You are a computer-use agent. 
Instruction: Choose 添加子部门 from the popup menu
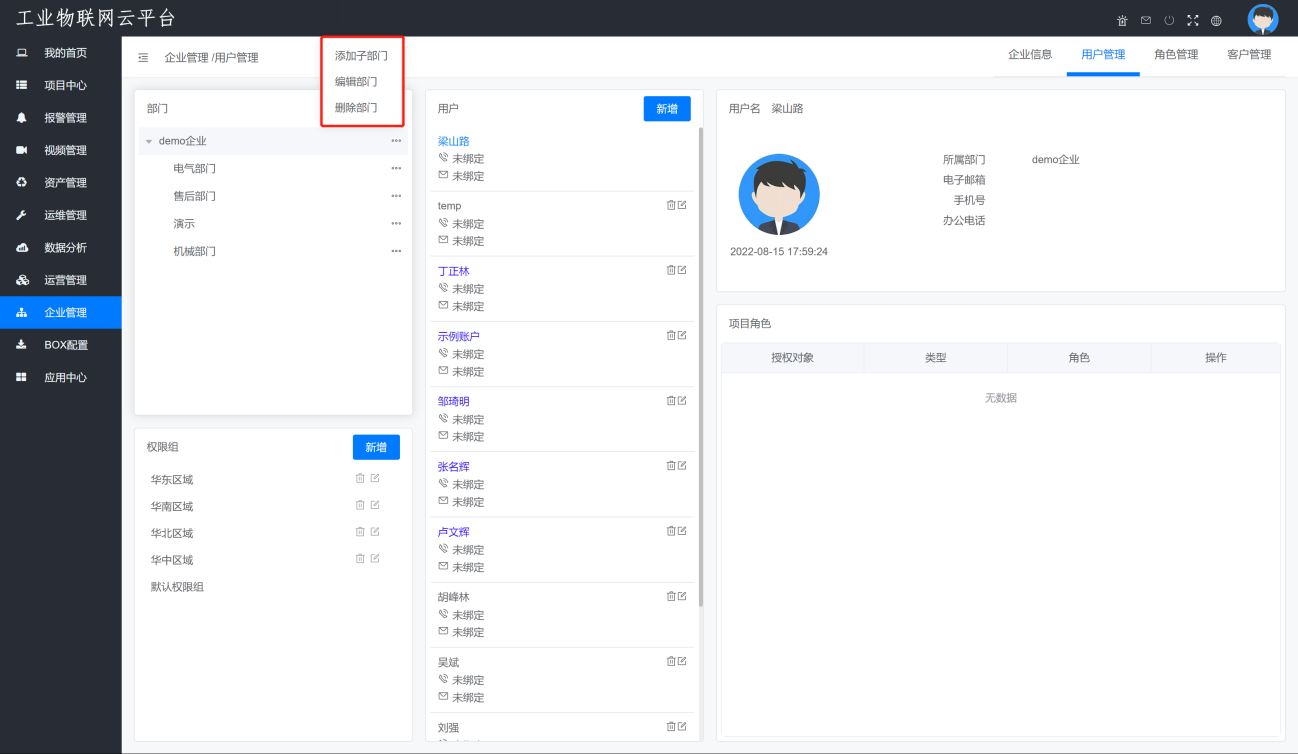pyautogui.click(x=361, y=56)
